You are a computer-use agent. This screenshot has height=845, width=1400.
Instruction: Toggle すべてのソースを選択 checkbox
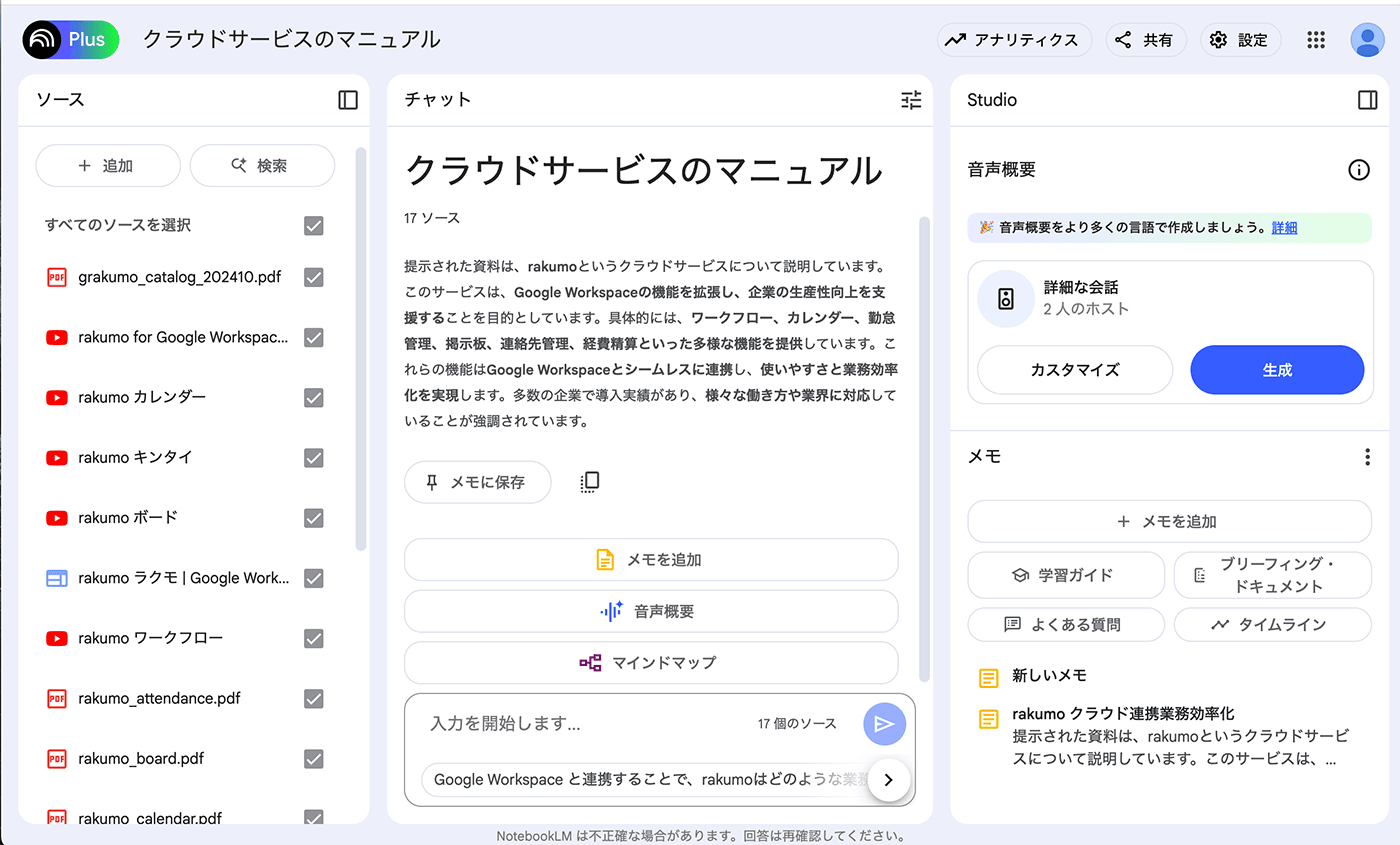(x=314, y=225)
